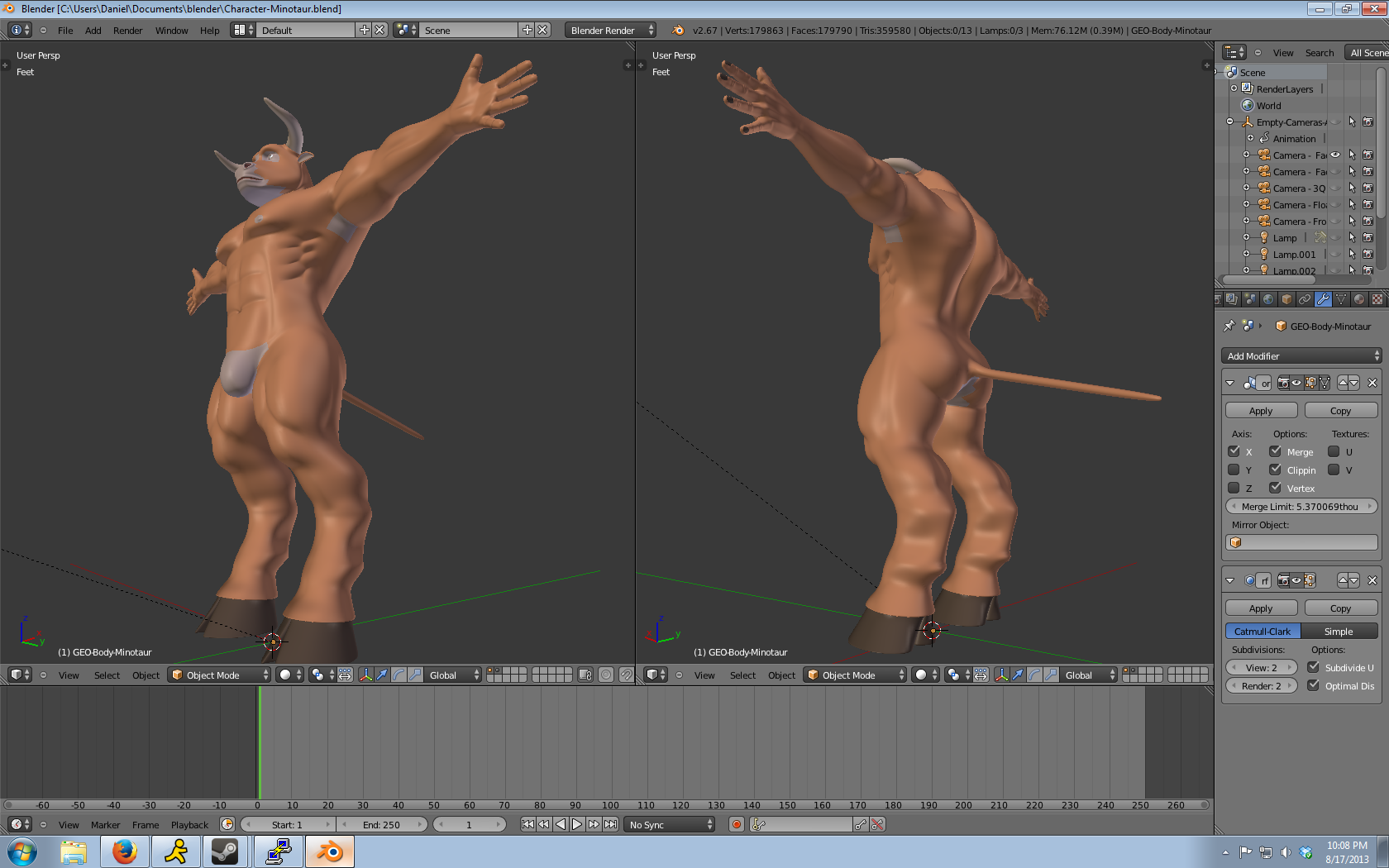This screenshot has width=1389, height=868.
Task: Expand the RenderLayers tree item in outliner
Action: [x=1234, y=89]
